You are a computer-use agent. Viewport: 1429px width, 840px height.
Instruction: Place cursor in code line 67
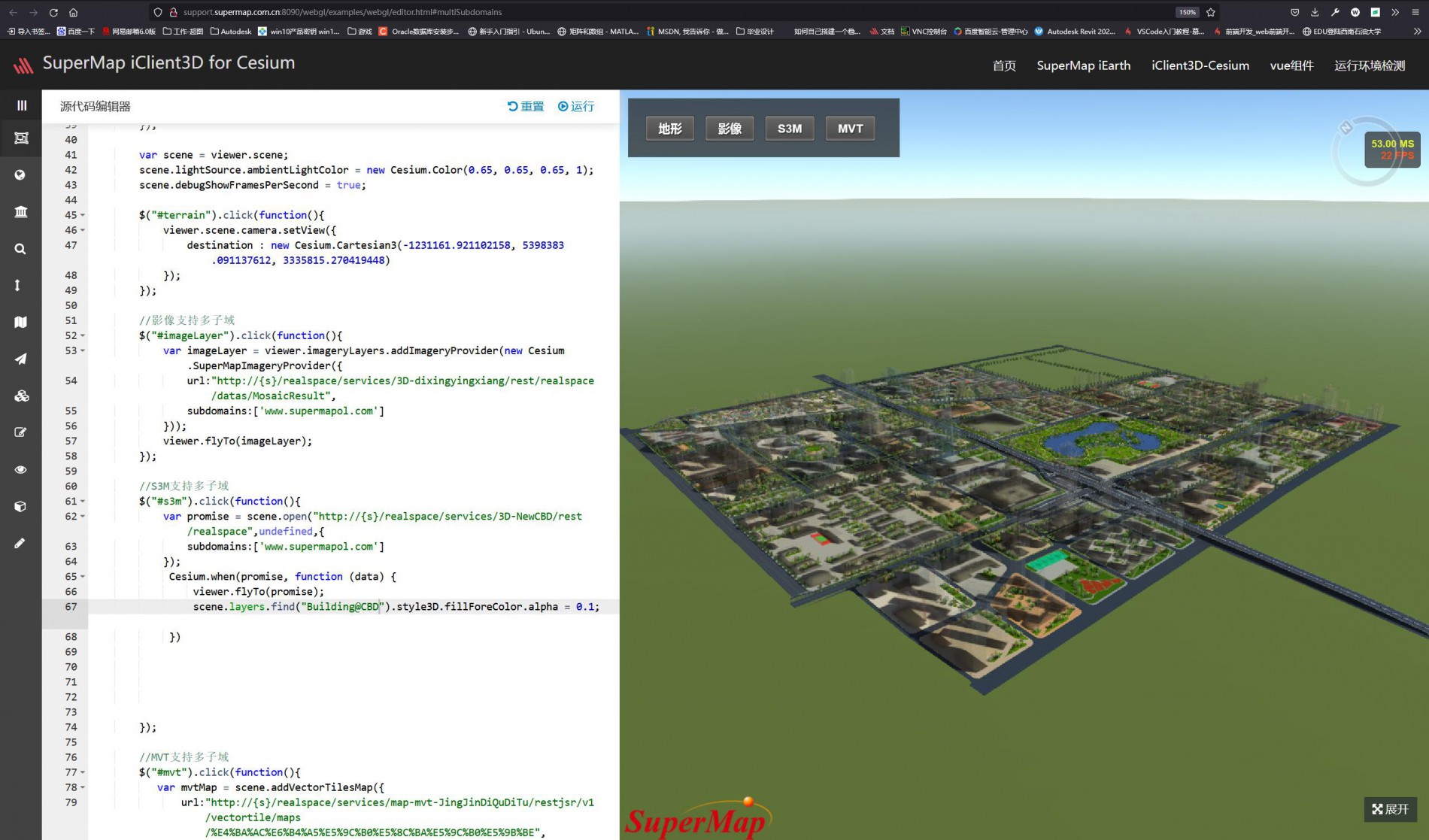(353, 607)
